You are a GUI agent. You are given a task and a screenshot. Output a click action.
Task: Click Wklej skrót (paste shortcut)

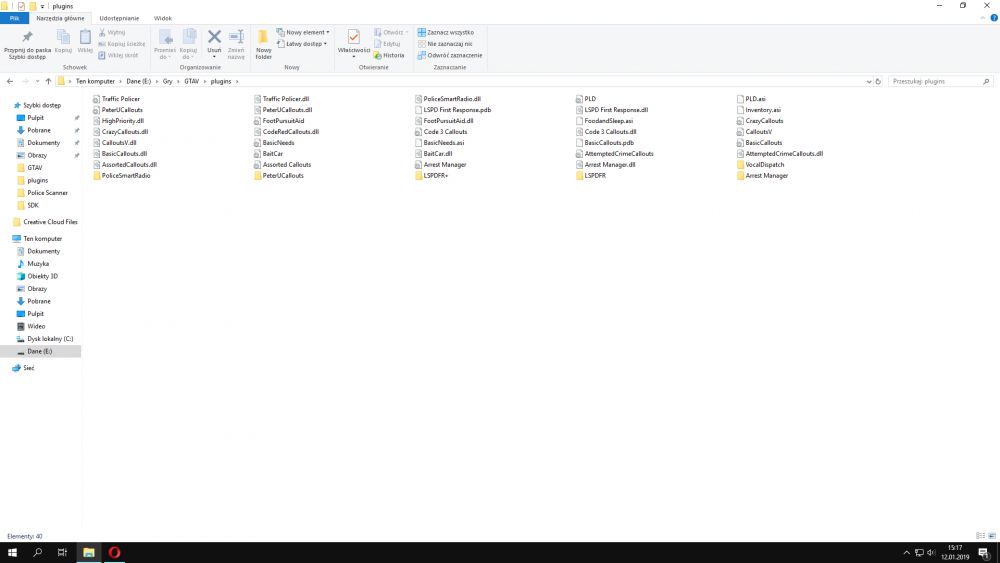(118, 55)
